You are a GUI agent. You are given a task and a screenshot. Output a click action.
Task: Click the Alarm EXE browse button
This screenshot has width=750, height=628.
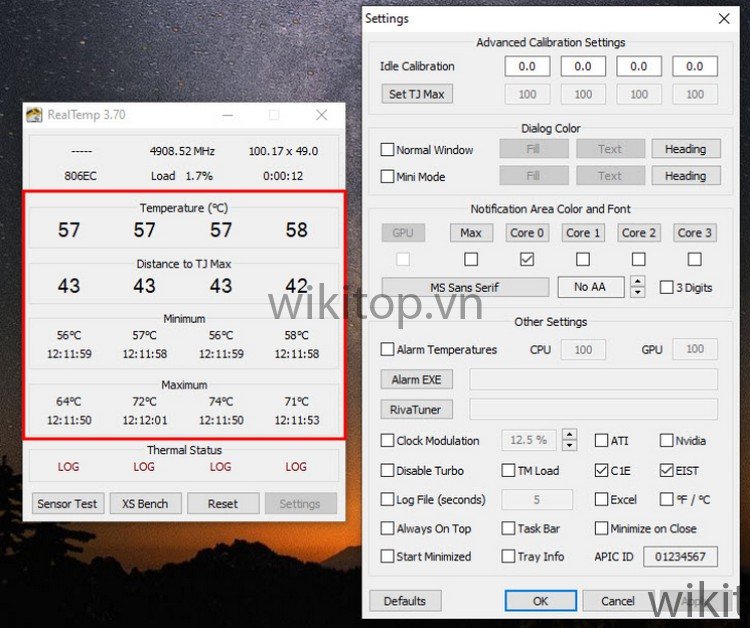pos(416,380)
